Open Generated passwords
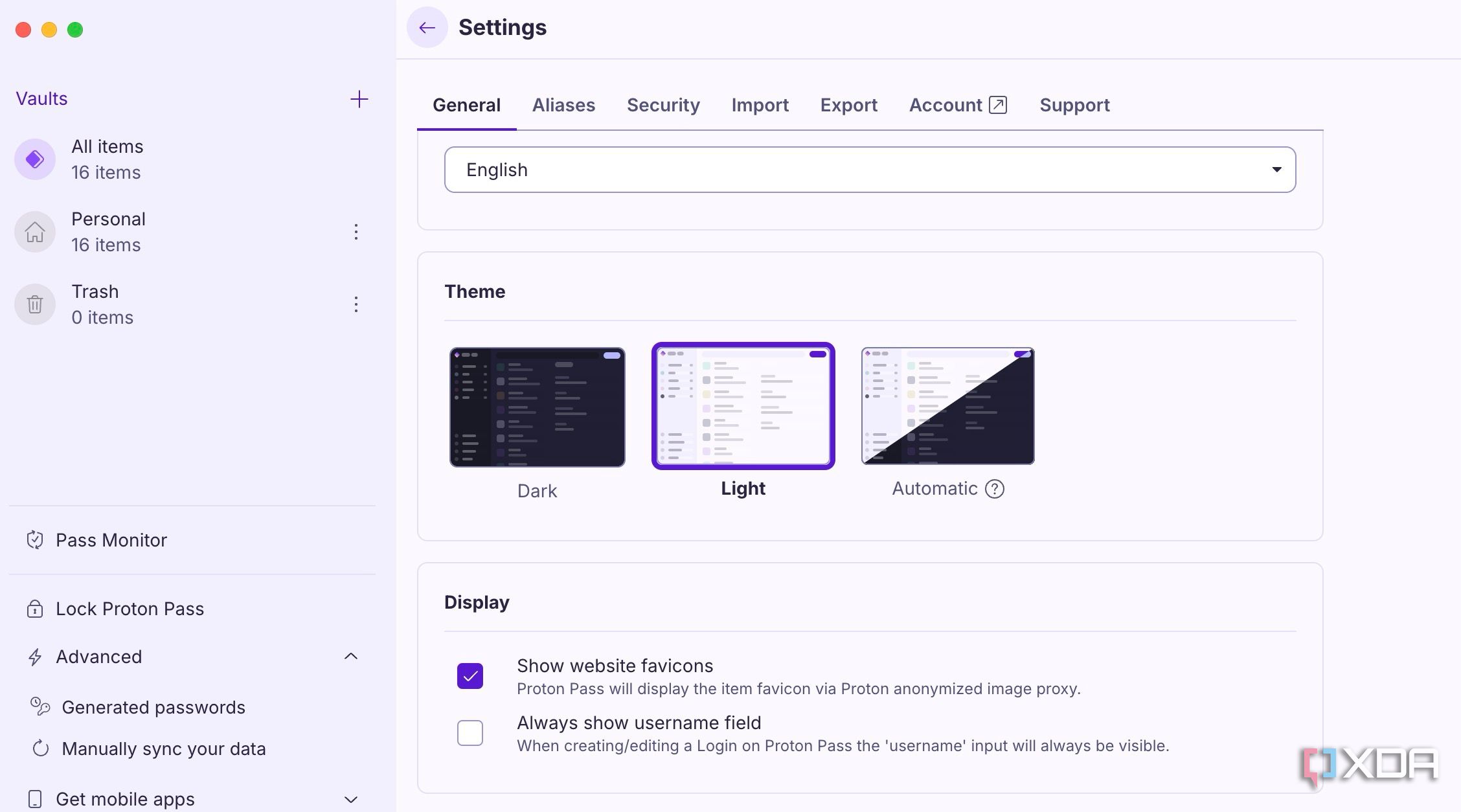 click(x=153, y=707)
